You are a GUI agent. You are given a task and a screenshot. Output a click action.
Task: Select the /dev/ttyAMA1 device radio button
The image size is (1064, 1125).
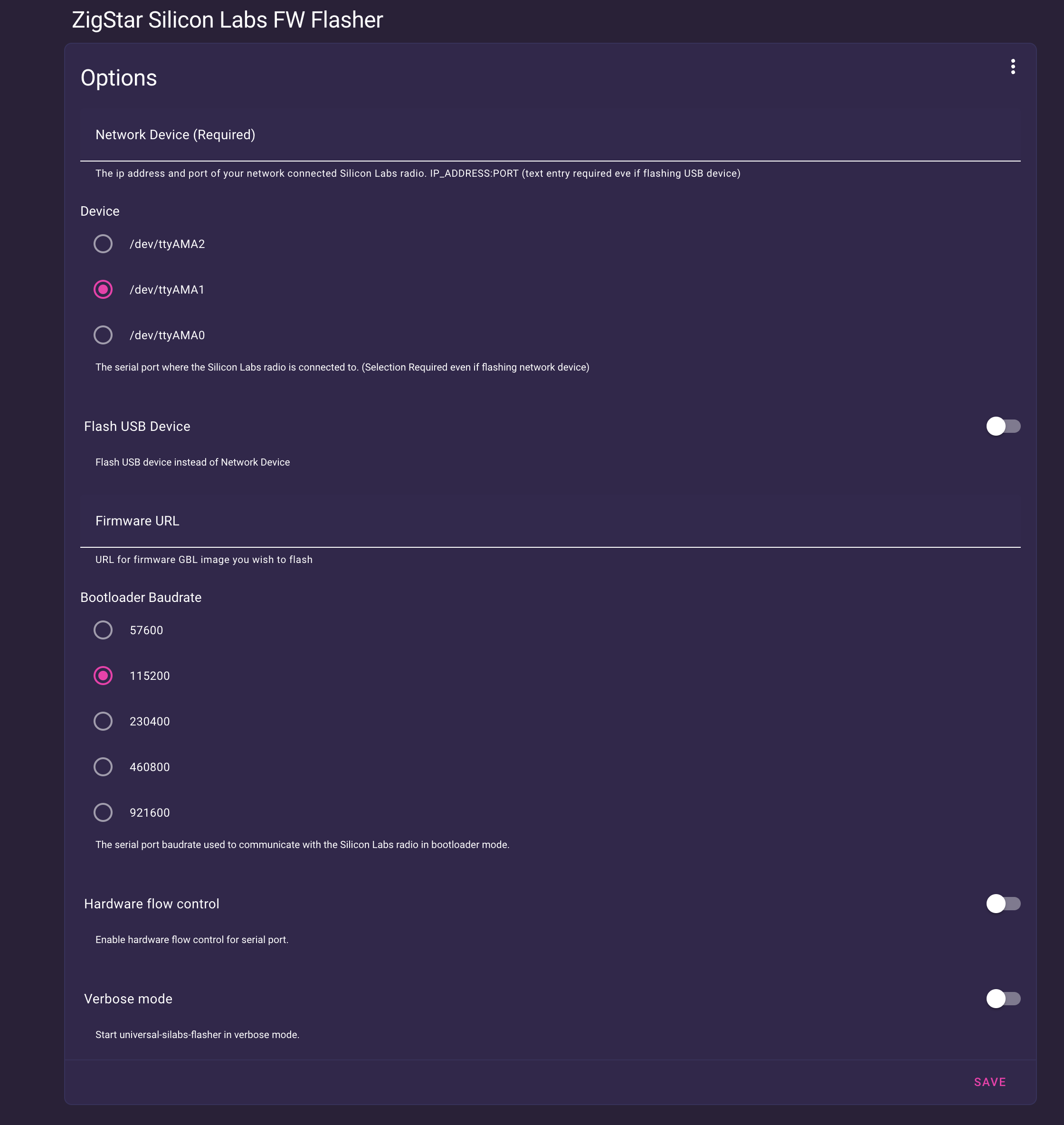tap(103, 289)
